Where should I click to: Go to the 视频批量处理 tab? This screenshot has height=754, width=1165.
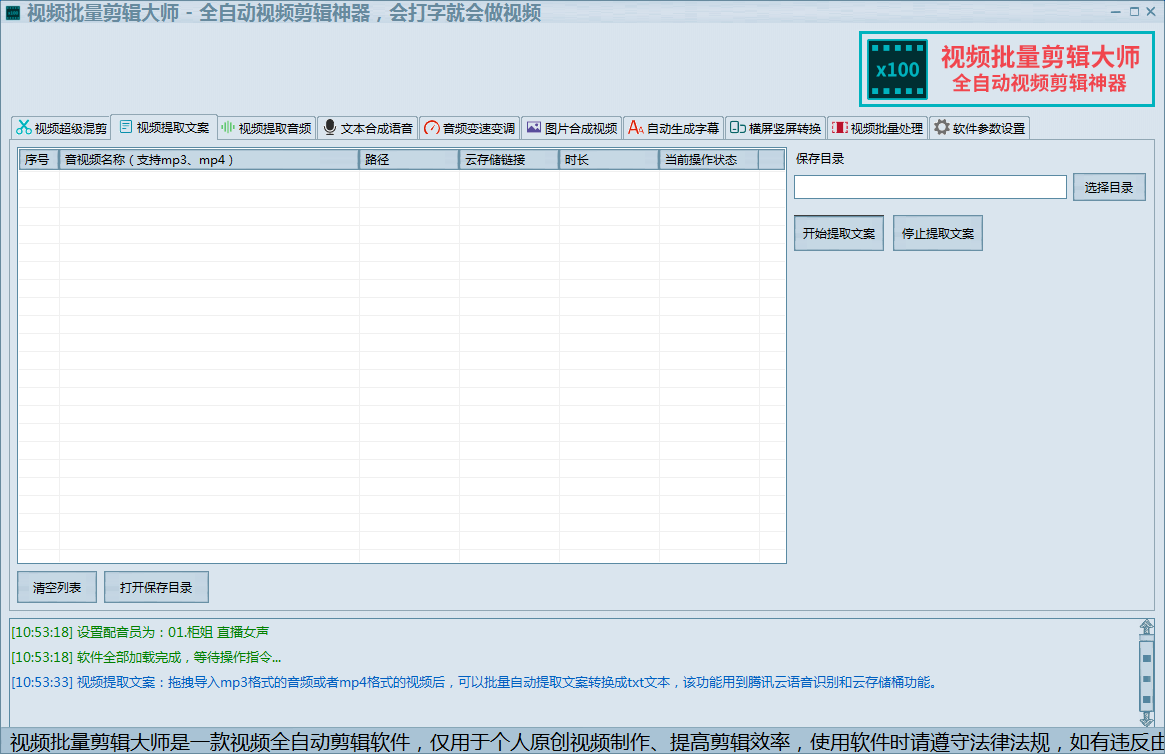(x=877, y=128)
